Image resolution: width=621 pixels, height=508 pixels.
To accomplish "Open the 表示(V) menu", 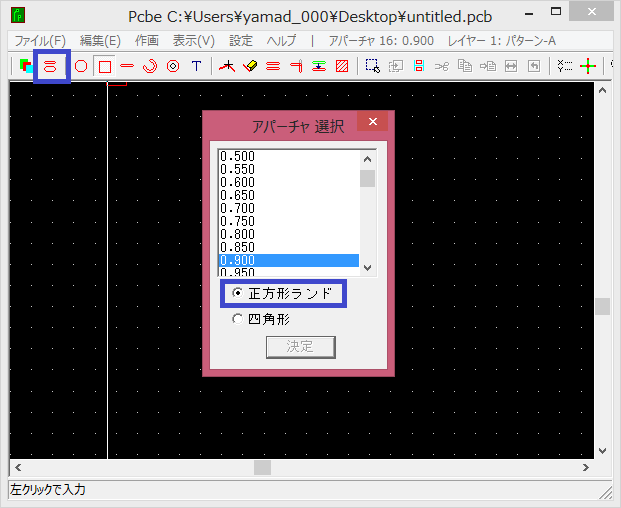I will [193, 41].
